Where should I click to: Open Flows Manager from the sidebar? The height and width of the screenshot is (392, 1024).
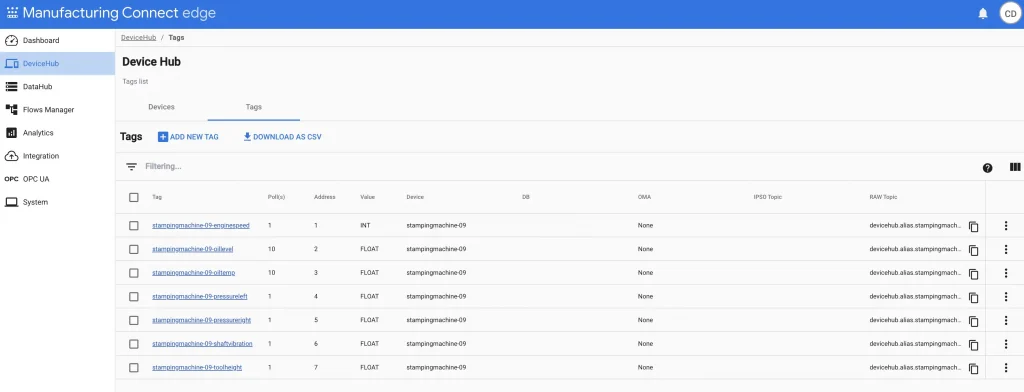pyautogui.click(x=57, y=110)
